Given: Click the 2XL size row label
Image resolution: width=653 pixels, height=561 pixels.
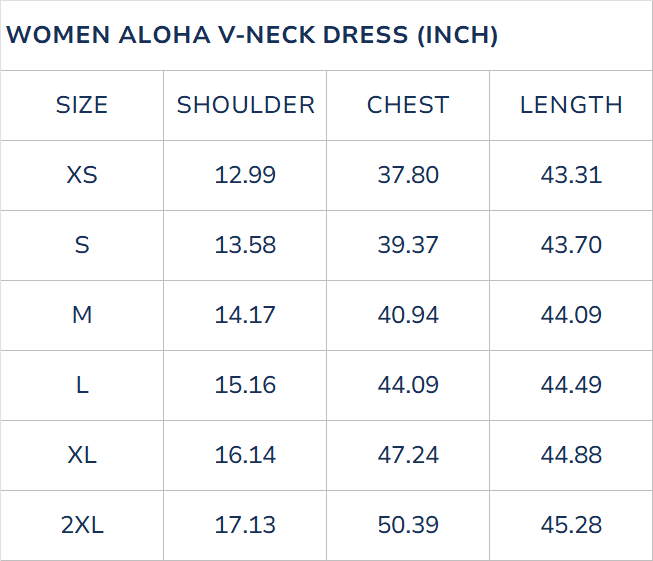Looking at the screenshot, I should pyautogui.click(x=82, y=525).
